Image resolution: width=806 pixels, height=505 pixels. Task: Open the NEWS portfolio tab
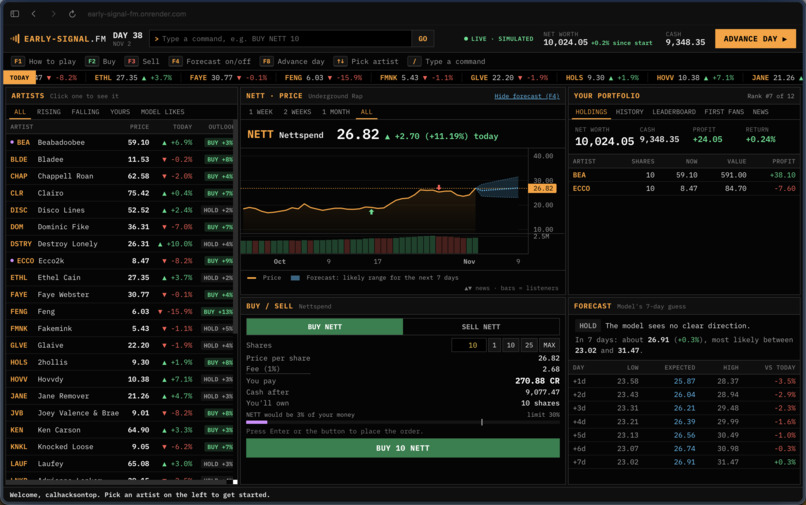tap(760, 112)
